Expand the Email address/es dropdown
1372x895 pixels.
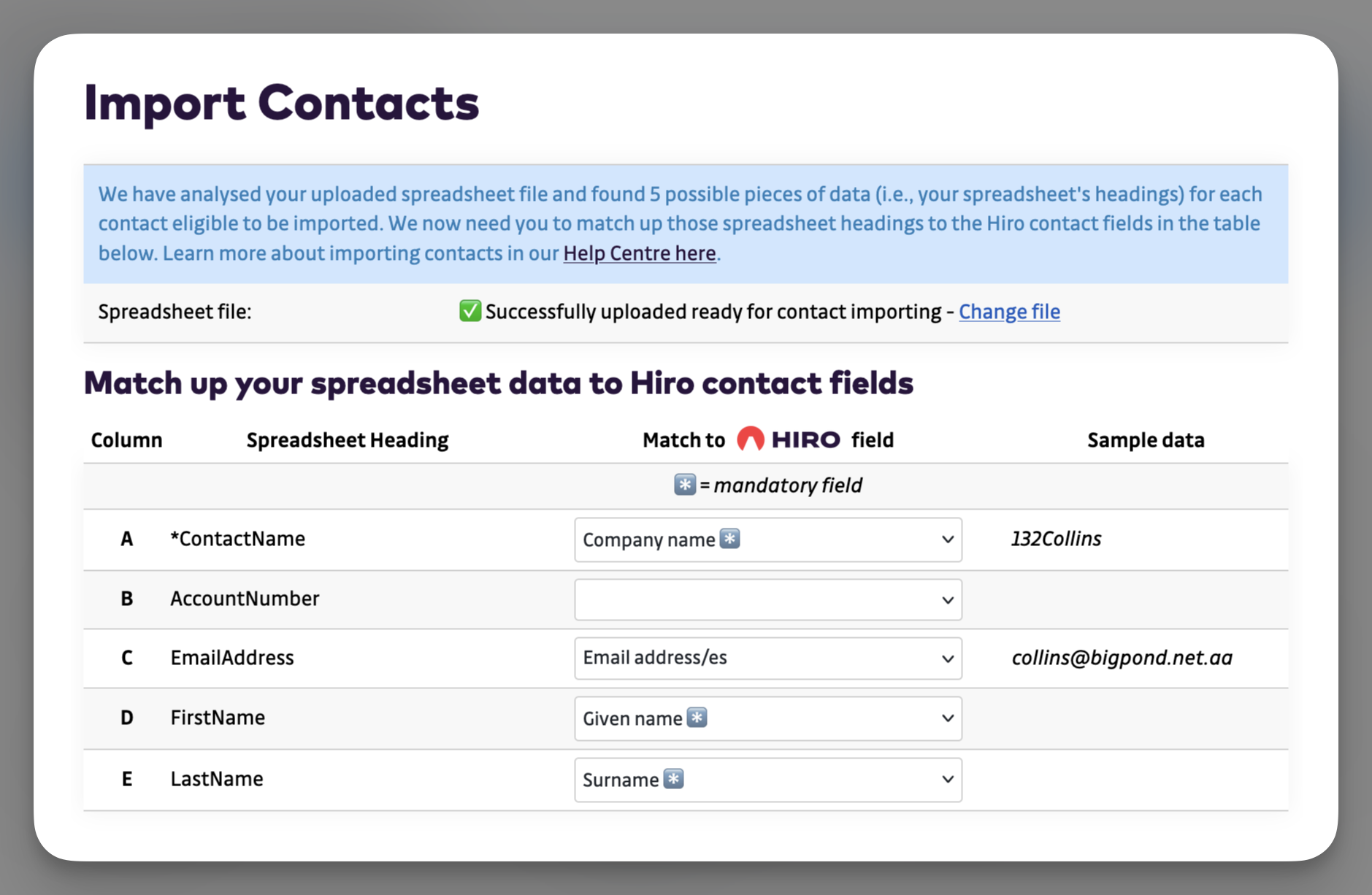click(x=767, y=658)
